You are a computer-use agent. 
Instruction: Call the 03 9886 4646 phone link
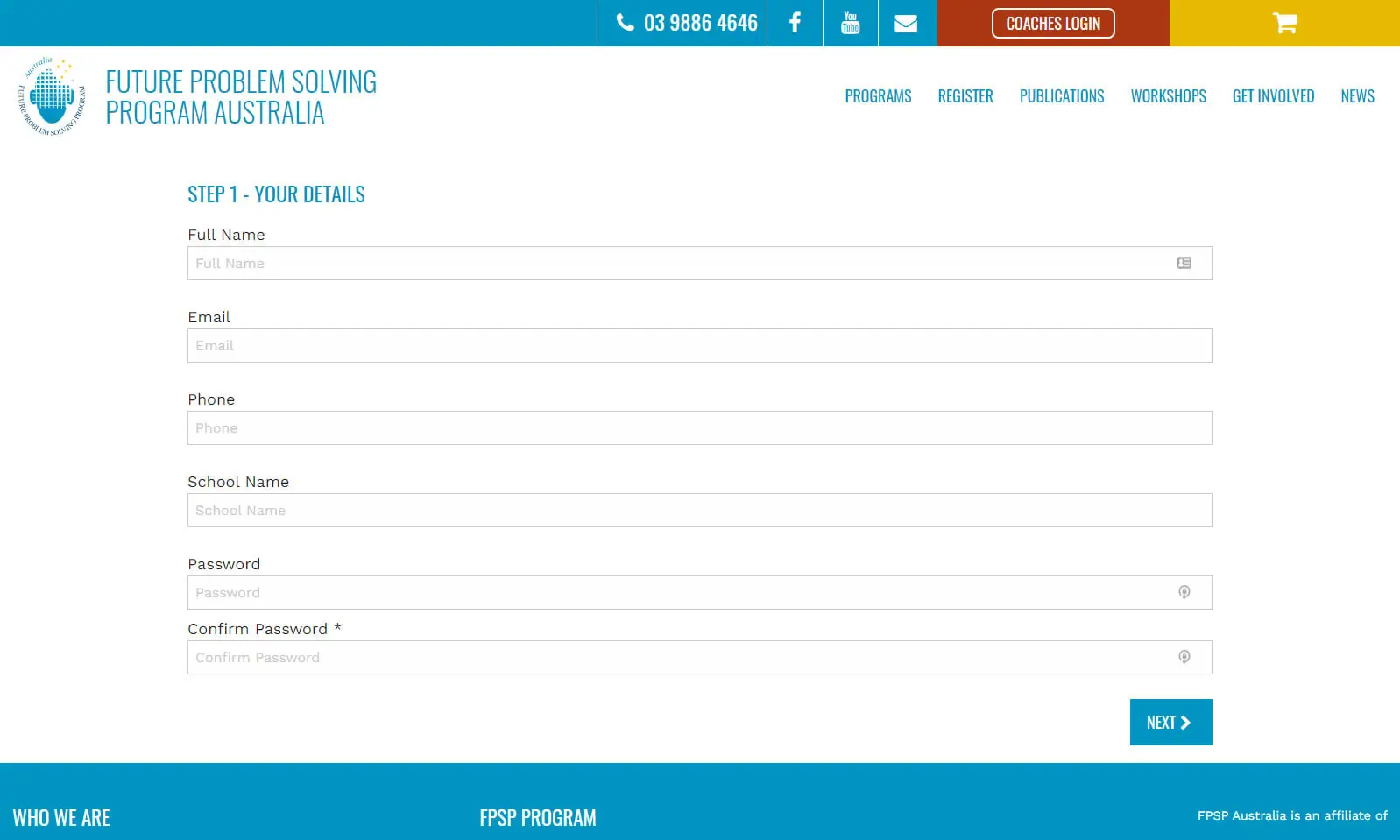pyautogui.click(x=687, y=23)
